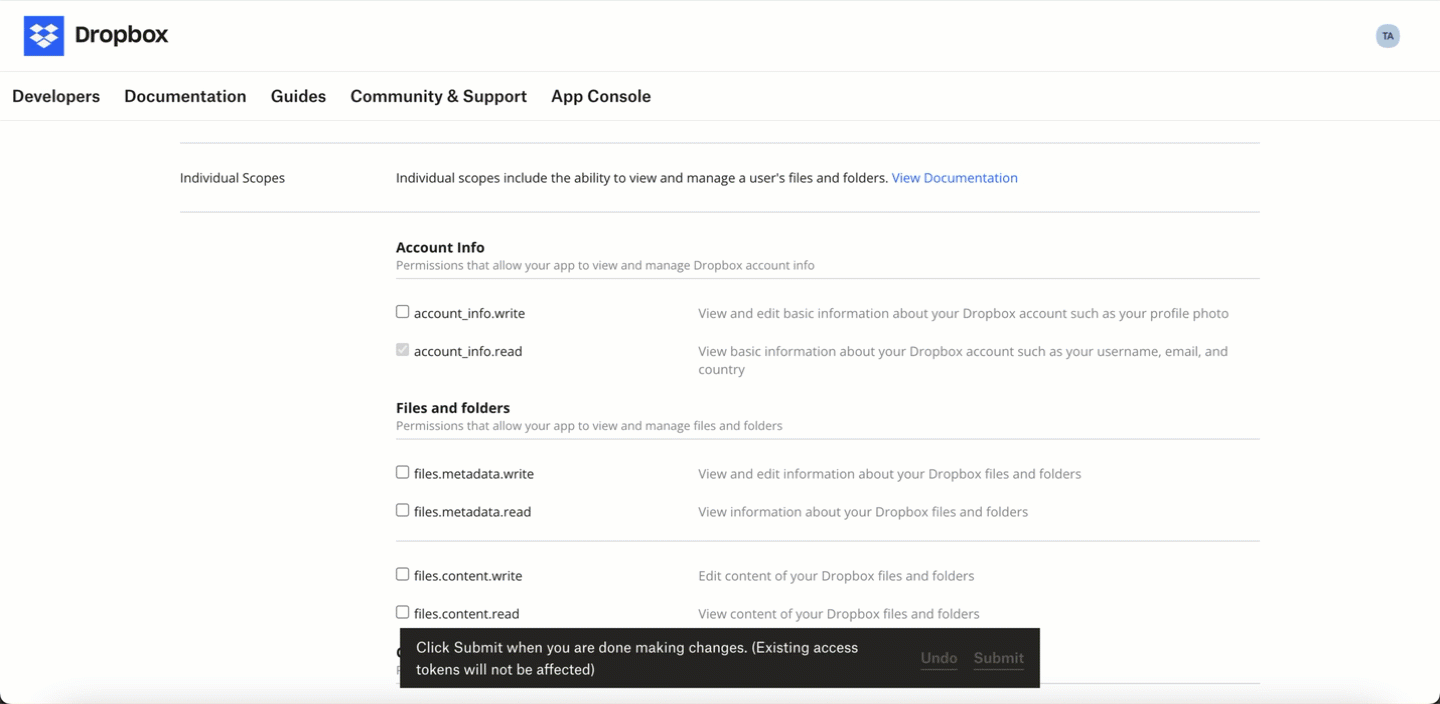Select the account_info.write label text
This screenshot has width=1440, height=704.
pos(469,313)
